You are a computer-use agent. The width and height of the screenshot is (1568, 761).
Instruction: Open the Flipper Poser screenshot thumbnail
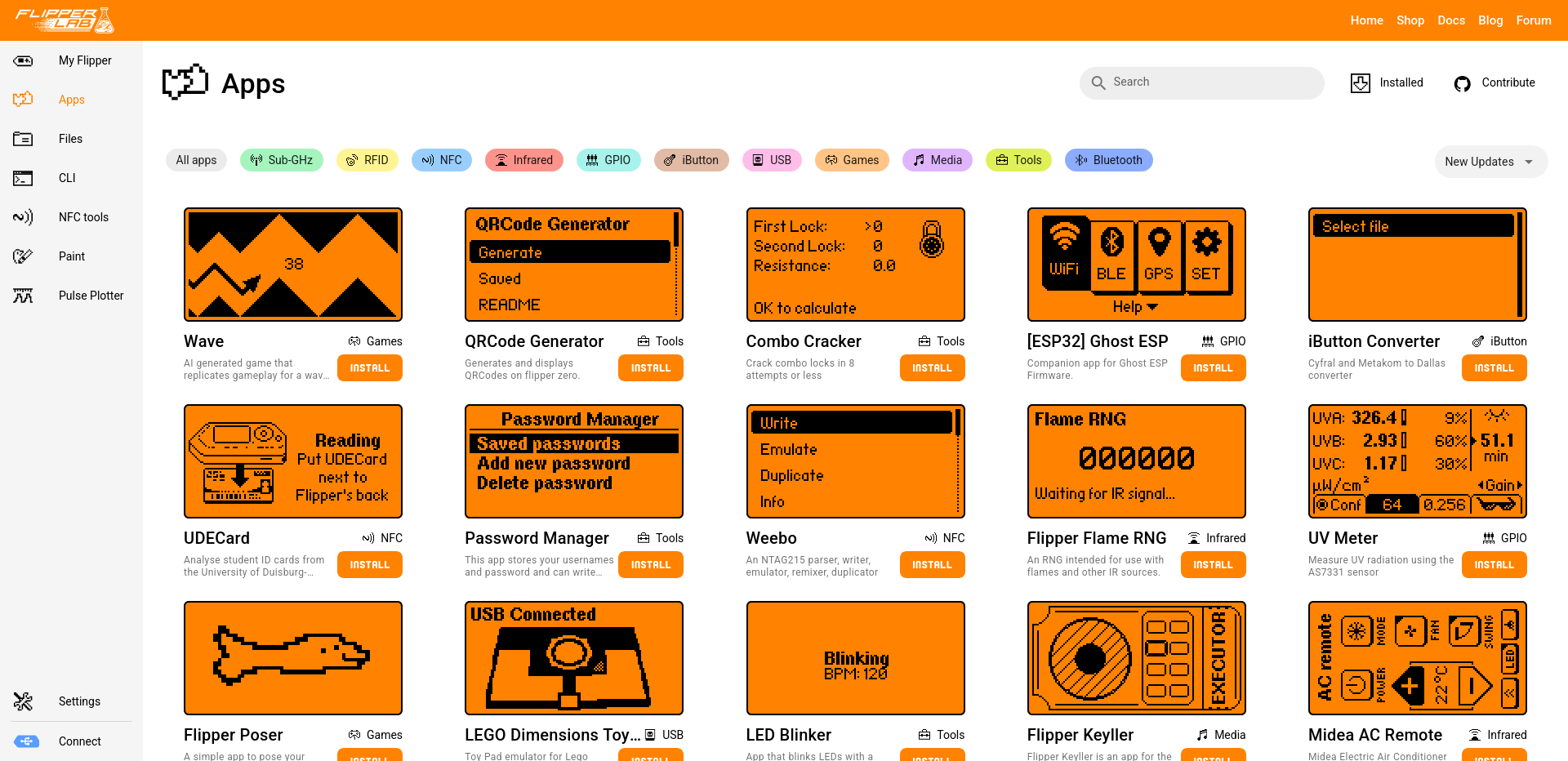(x=293, y=658)
